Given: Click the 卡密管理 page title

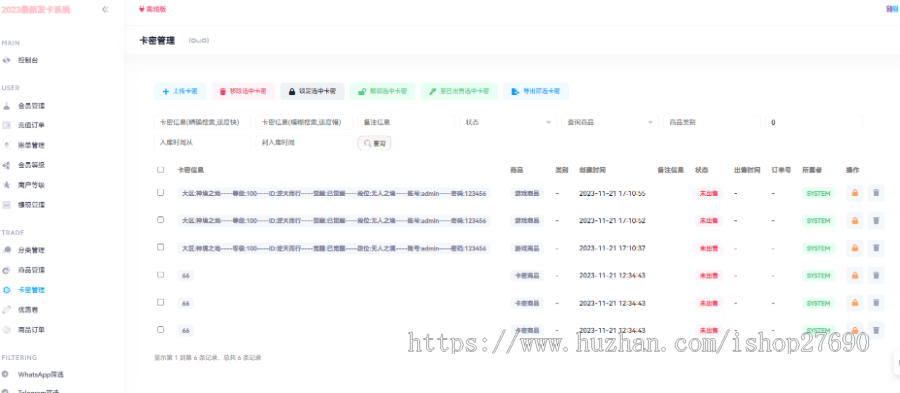Looking at the screenshot, I should pyautogui.click(x=157, y=41).
